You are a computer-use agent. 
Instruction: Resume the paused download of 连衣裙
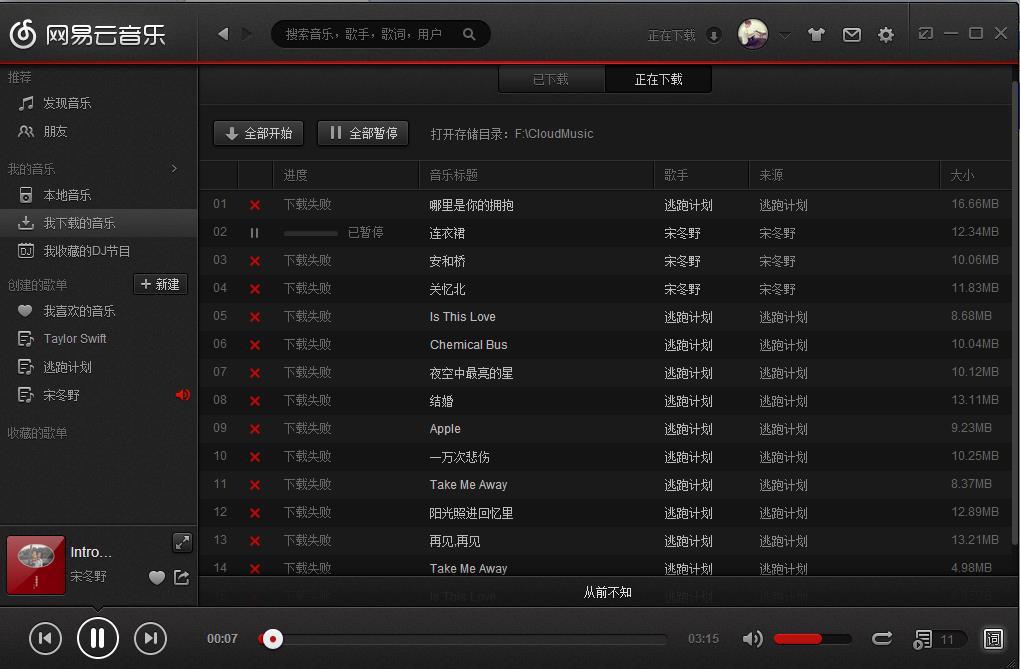pyautogui.click(x=254, y=232)
